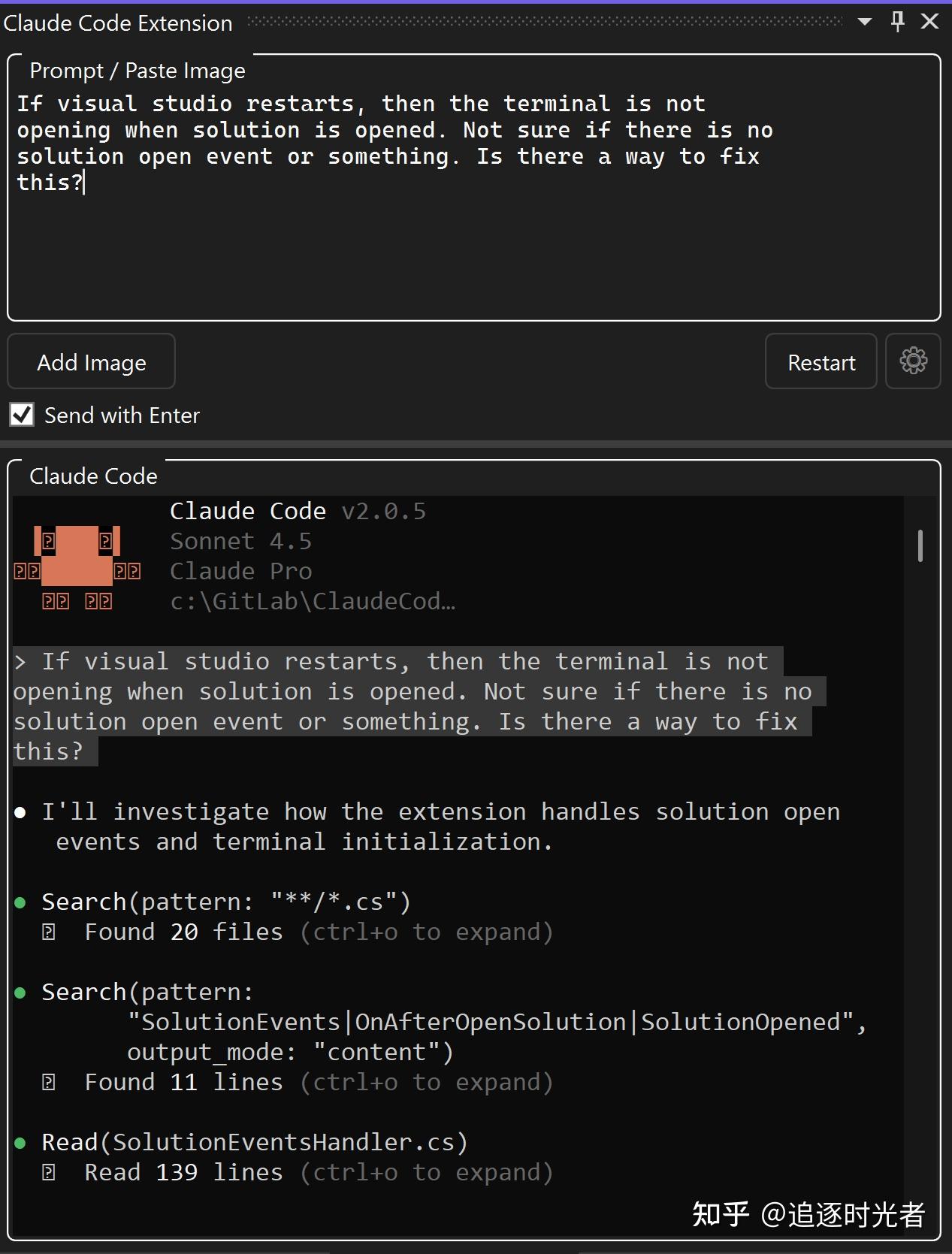Open the settings gear next to Restart

pos(913,361)
